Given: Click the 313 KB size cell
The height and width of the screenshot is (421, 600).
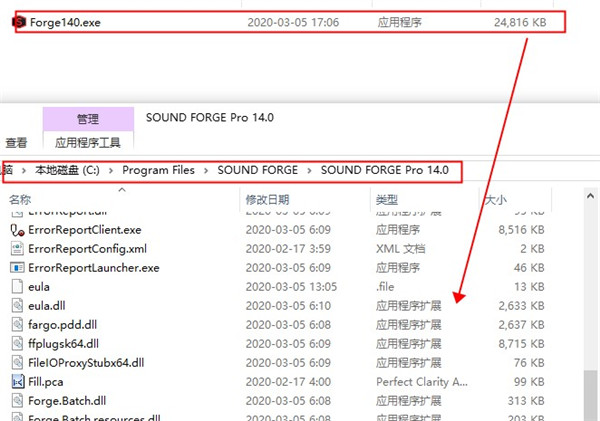Looking at the screenshot, I should [x=526, y=401].
